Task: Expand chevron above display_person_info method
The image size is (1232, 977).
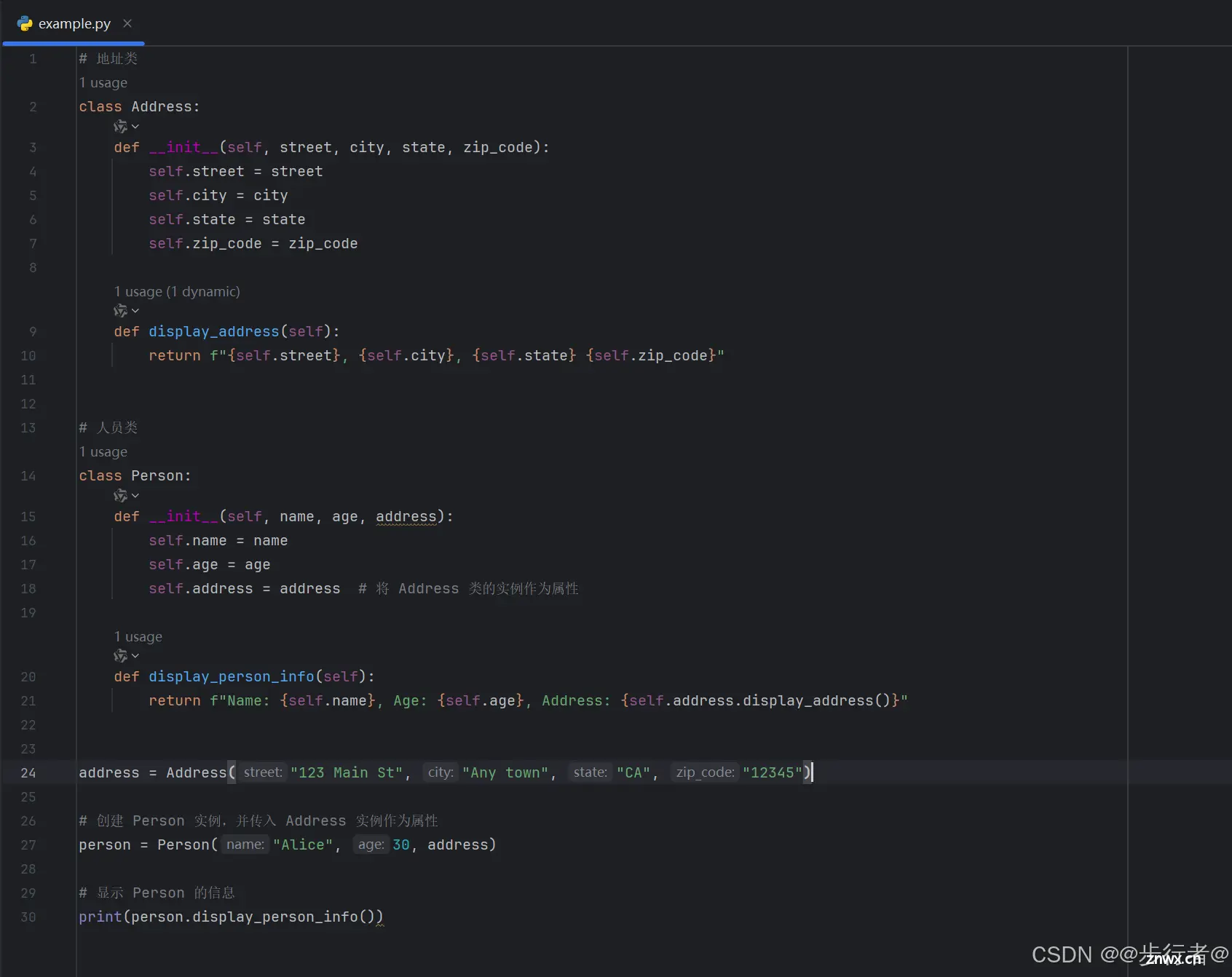Action: pos(135,656)
